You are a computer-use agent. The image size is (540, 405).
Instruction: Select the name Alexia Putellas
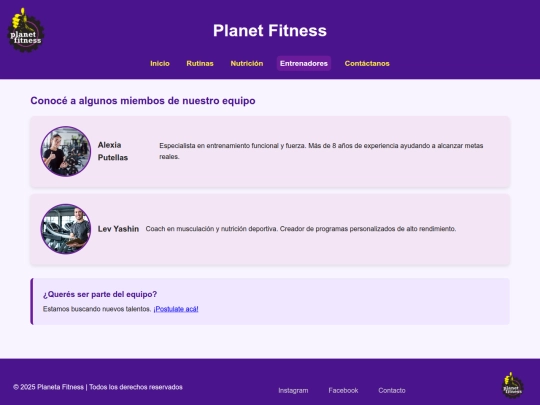[x=113, y=151]
